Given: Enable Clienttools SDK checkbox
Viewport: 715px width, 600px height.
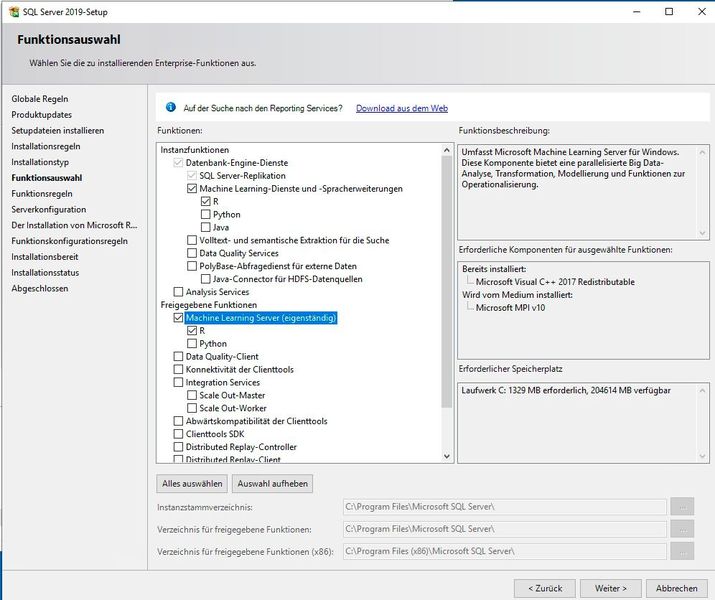Looking at the screenshot, I should (178, 434).
